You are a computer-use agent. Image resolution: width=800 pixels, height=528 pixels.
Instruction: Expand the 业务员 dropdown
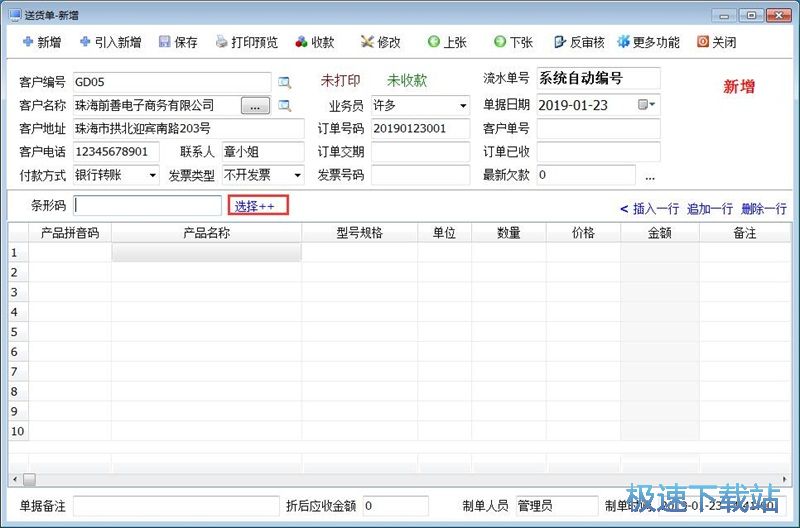pyautogui.click(x=463, y=106)
